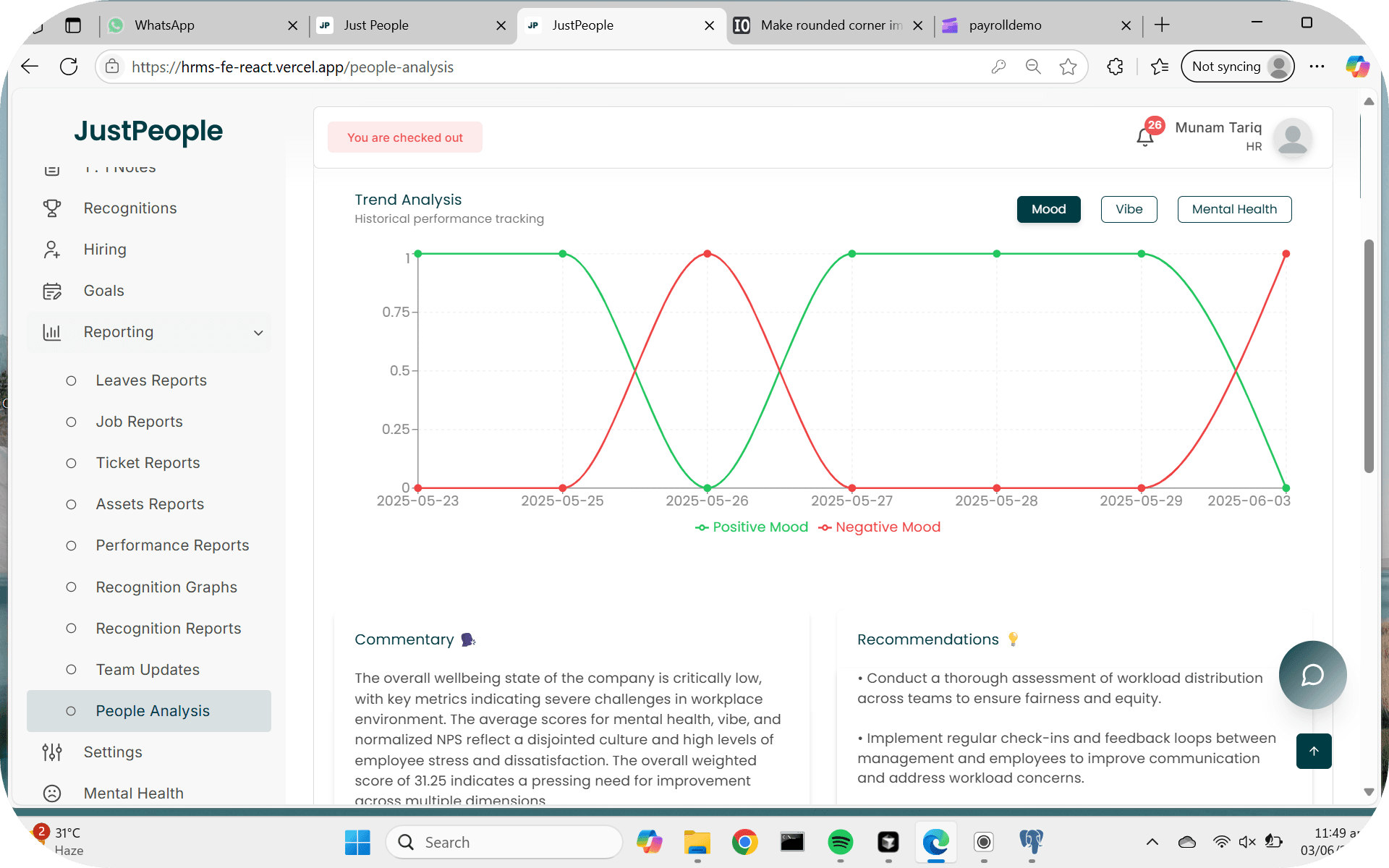Viewport: 1389px width, 868px height.
Task: Open Leaves Reports in sidebar
Action: 151,380
